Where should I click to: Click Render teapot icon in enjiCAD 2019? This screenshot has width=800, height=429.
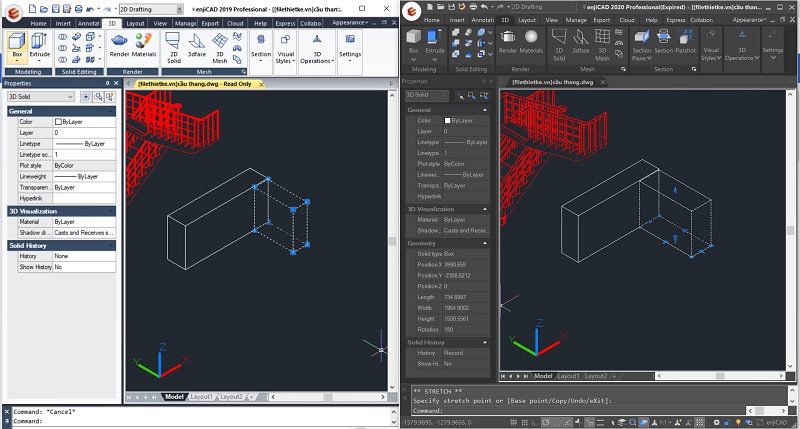tap(119, 41)
